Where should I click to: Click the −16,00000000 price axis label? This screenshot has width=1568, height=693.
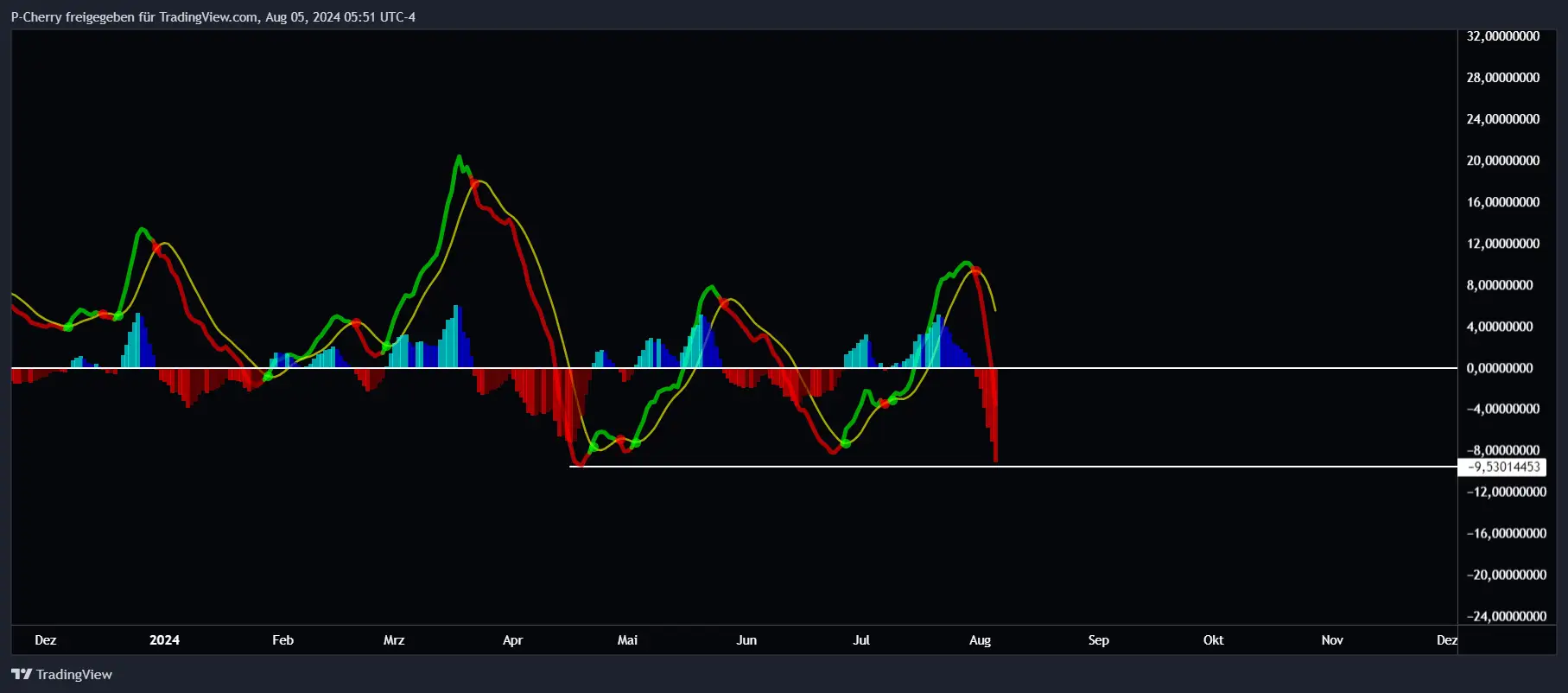(x=1506, y=533)
